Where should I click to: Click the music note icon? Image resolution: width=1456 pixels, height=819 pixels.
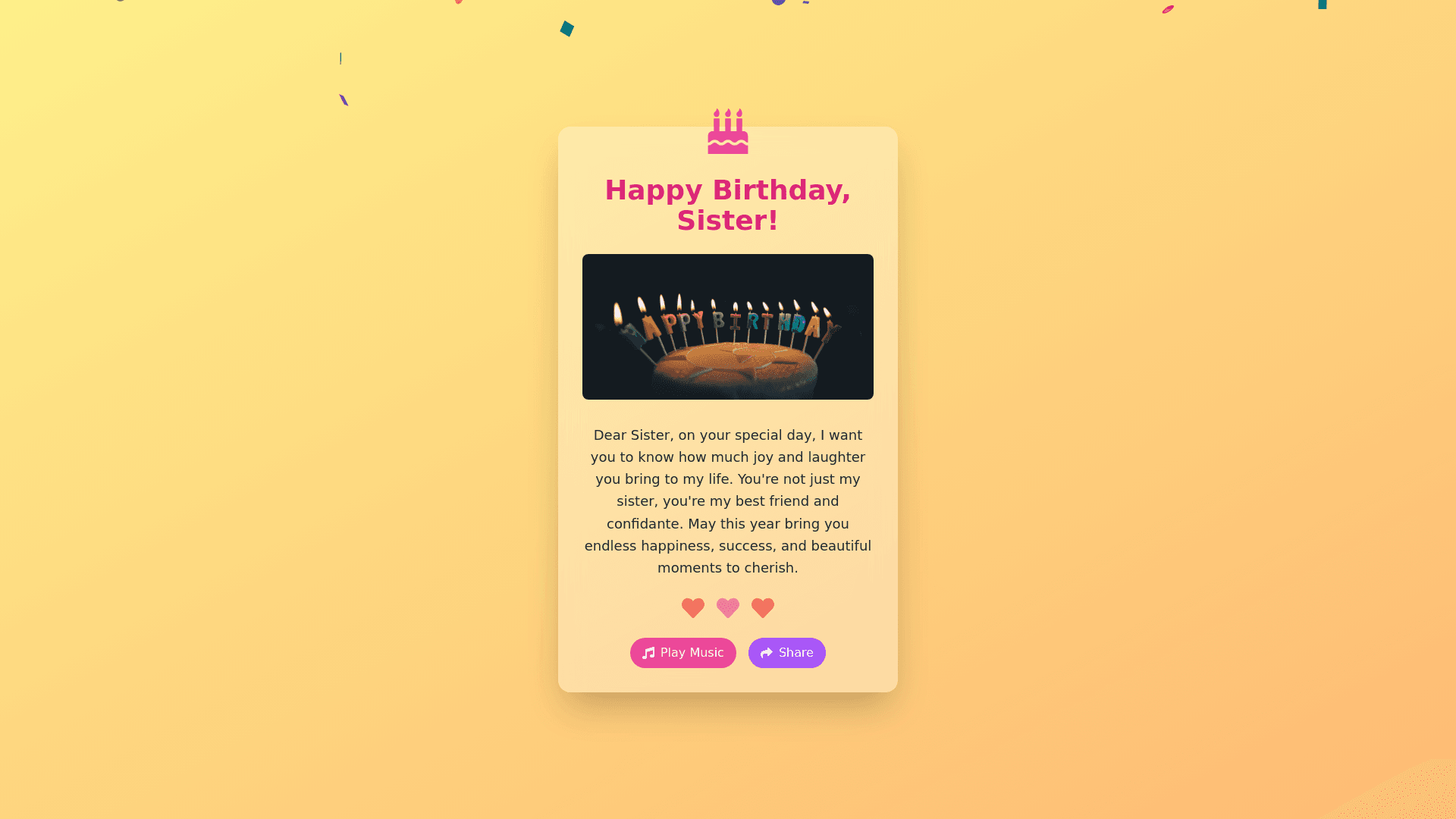(648, 653)
